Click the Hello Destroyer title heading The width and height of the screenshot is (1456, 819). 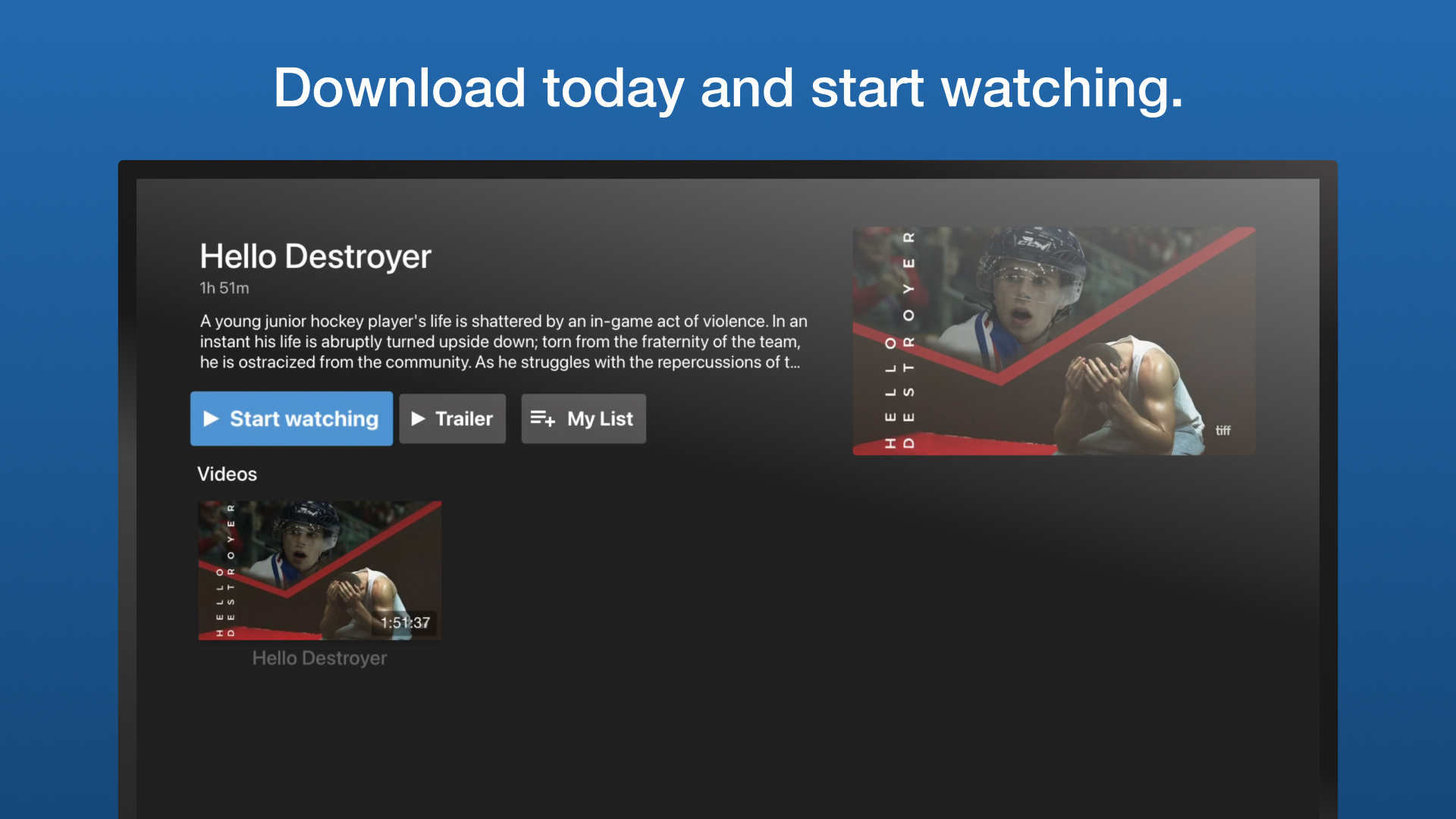click(315, 256)
